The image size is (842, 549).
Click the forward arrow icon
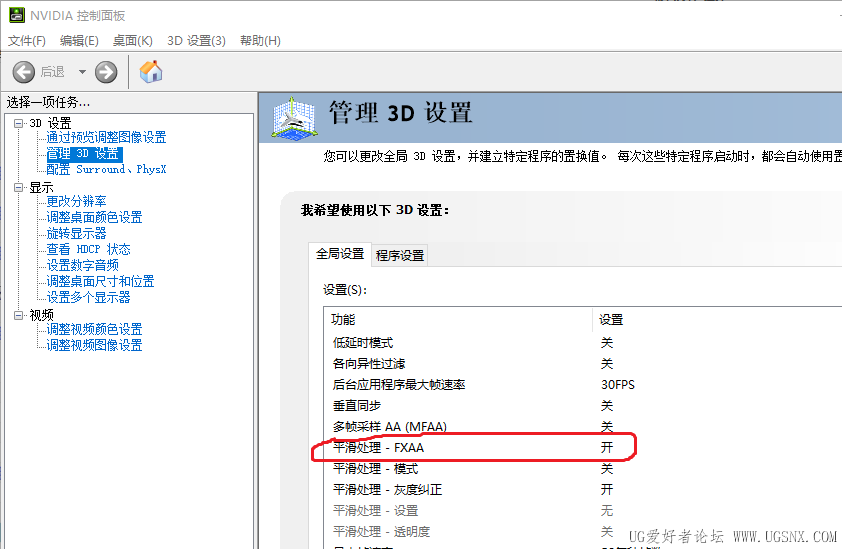click(106, 72)
